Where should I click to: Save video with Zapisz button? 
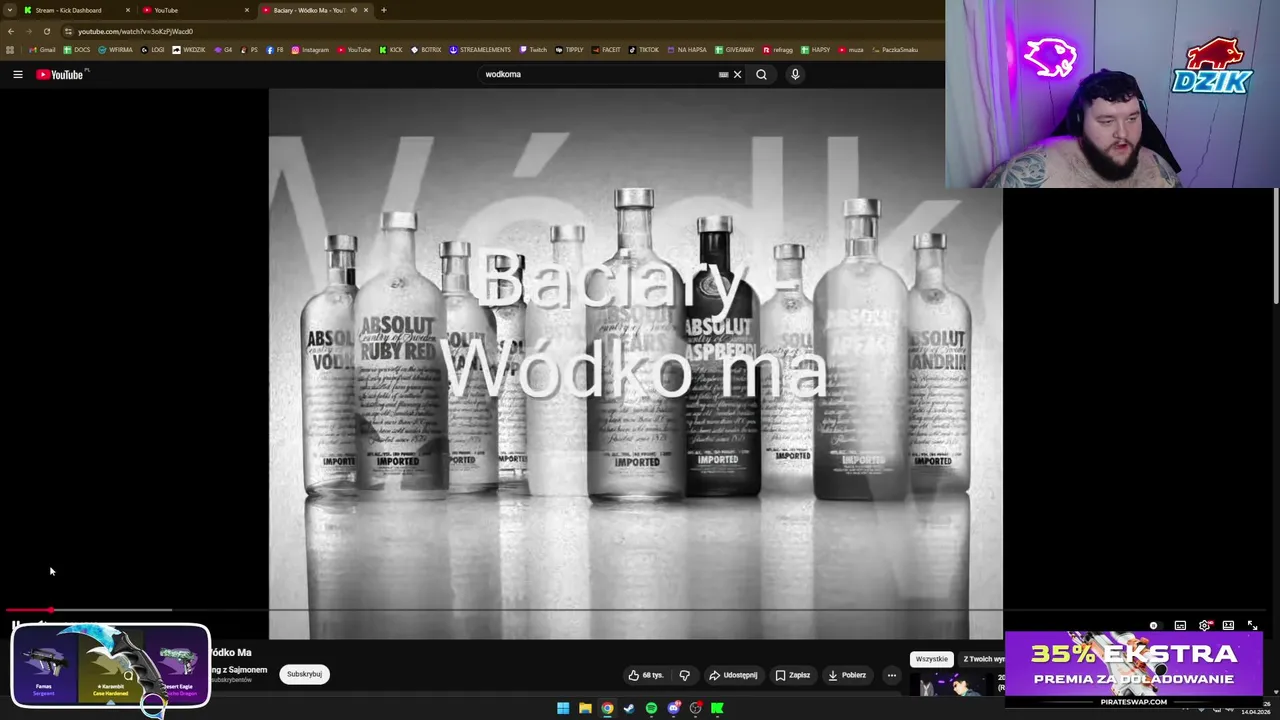[x=793, y=675]
